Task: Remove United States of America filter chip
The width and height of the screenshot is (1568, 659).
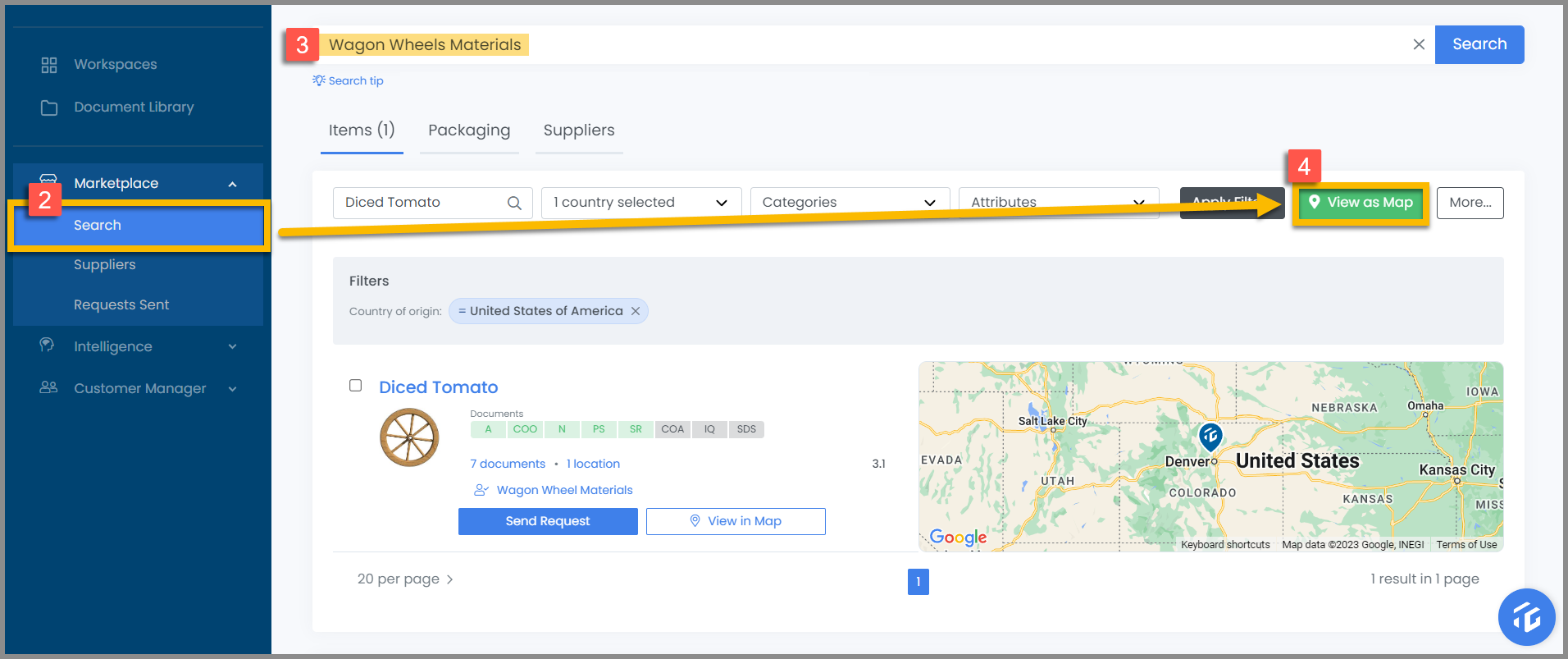Action: [x=636, y=311]
